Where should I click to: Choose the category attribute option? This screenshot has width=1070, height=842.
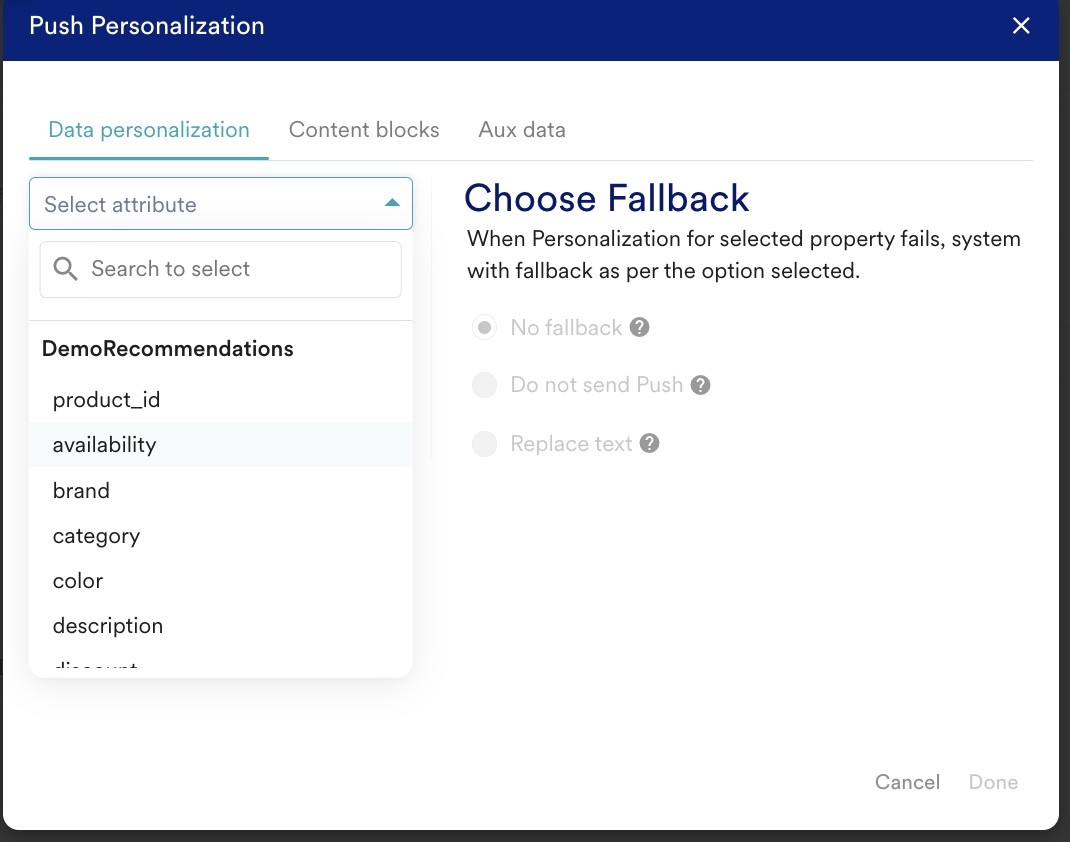(220, 536)
